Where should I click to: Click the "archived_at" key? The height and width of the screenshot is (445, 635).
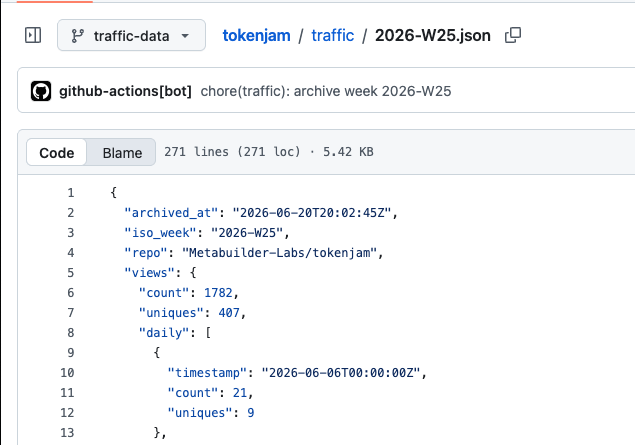click(x=171, y=213)
